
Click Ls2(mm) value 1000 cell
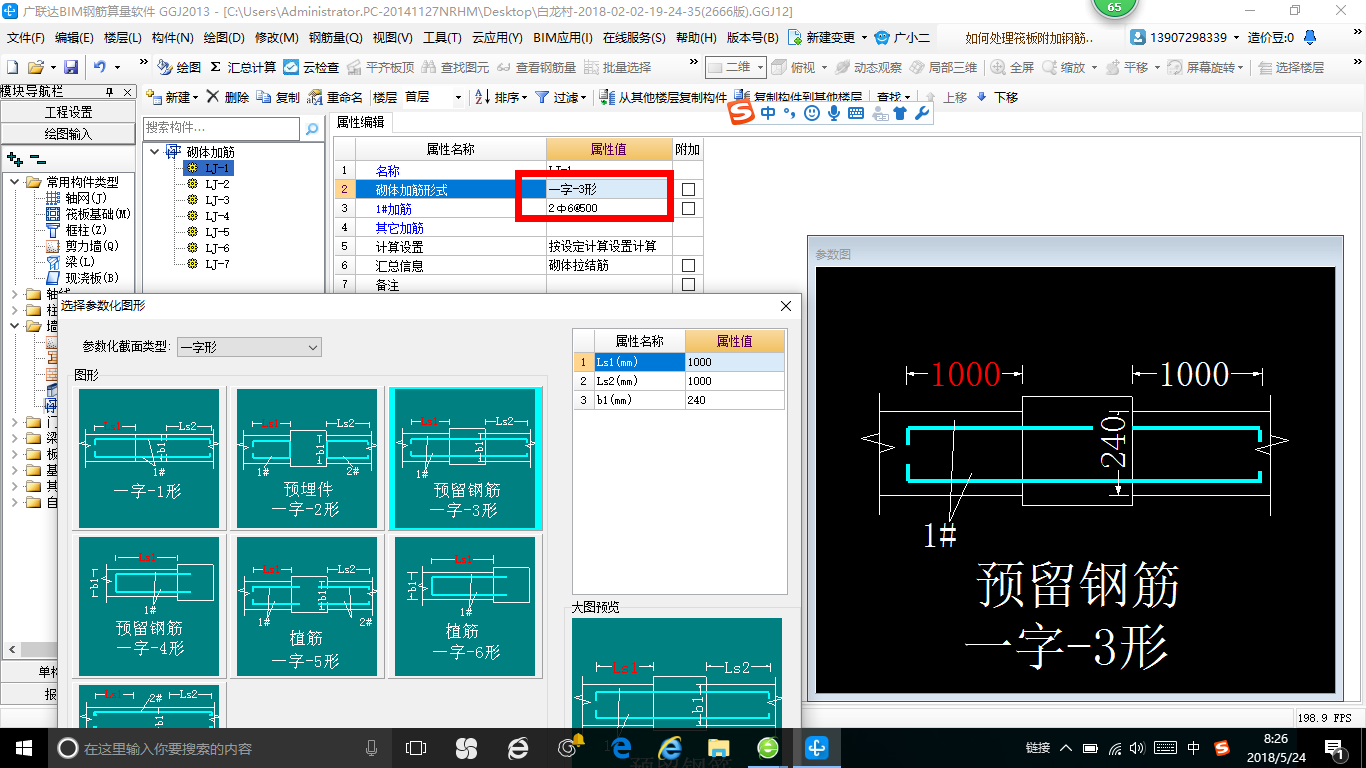point(735,381)
